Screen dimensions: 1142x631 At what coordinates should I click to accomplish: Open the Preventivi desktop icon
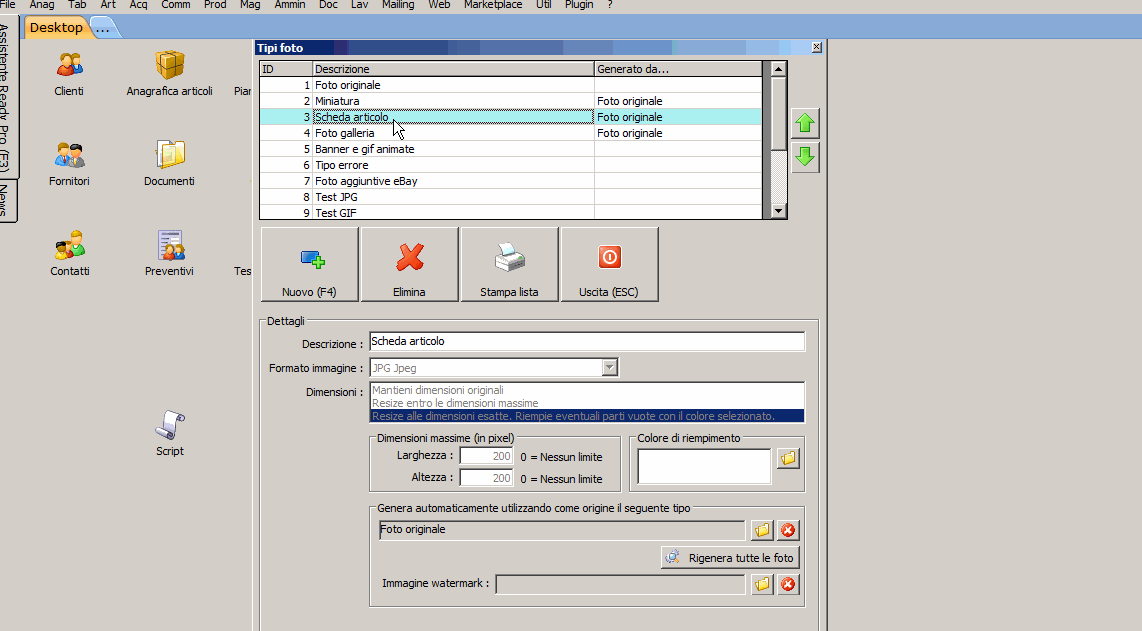coord(169,247)
